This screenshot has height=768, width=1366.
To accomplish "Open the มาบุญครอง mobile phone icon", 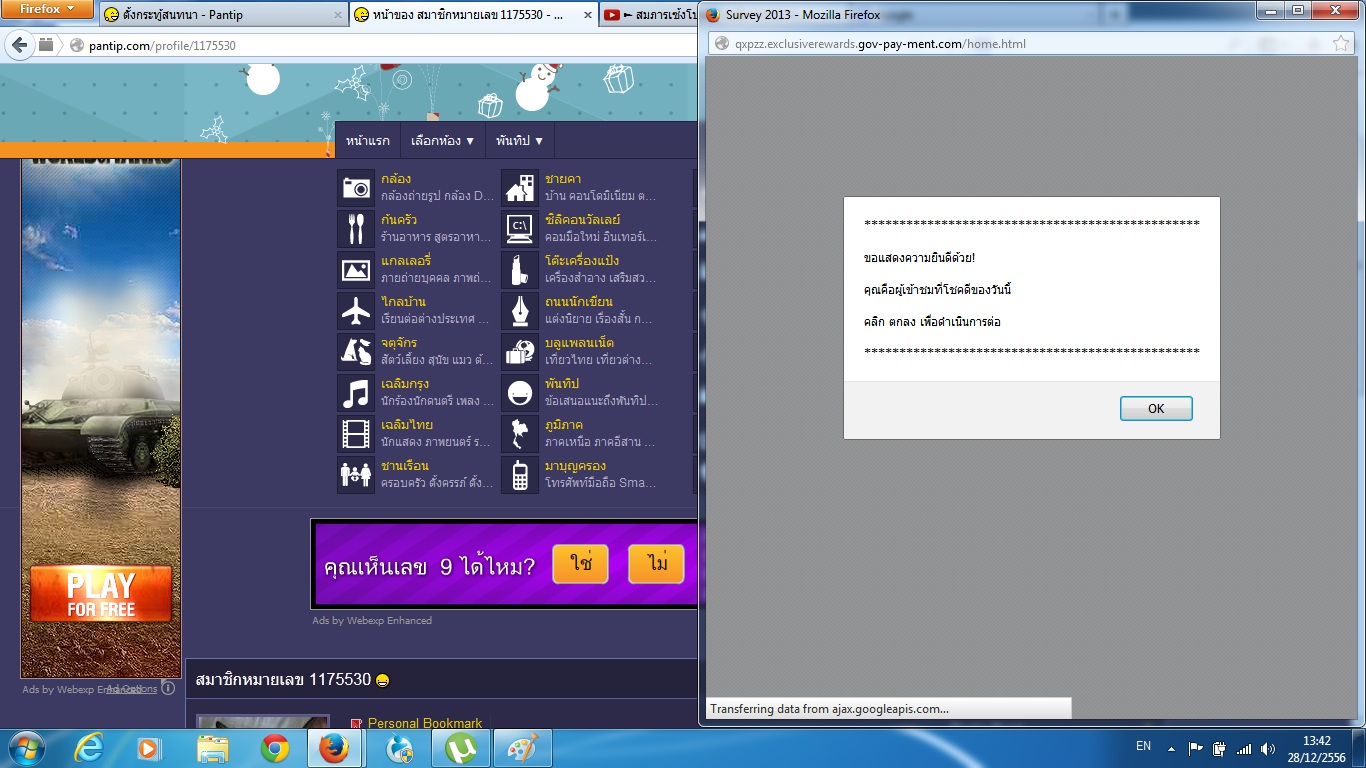I will click(520, 475).
